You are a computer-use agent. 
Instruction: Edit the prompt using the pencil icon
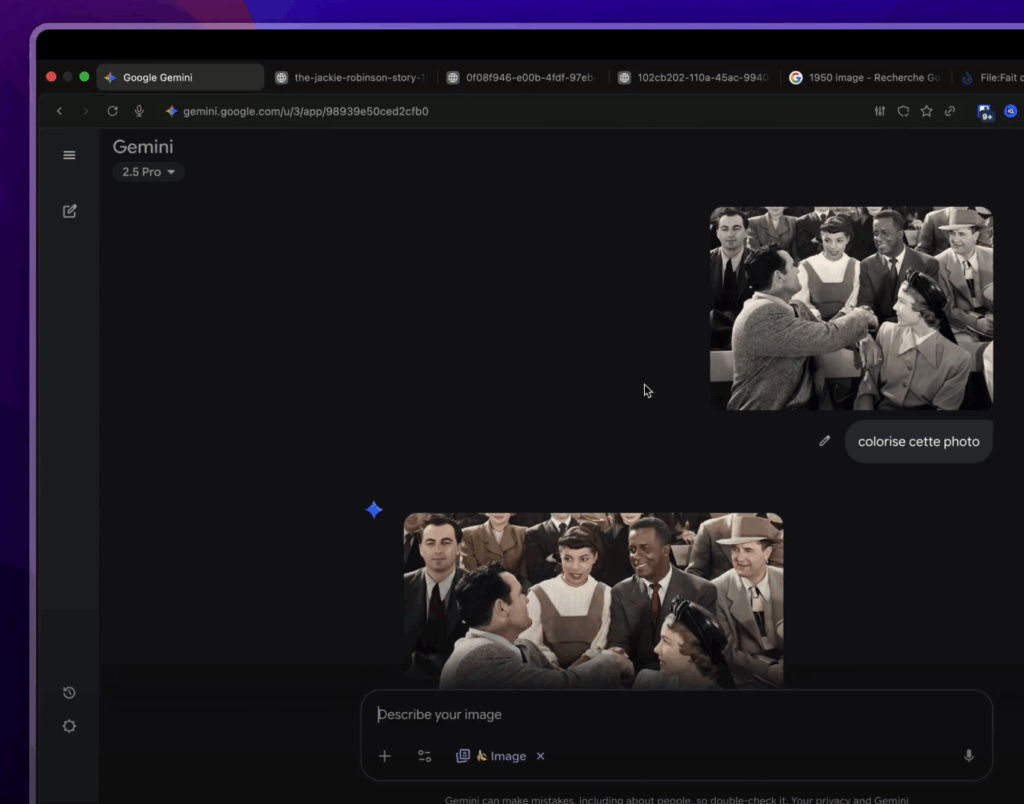click(824, 441)
